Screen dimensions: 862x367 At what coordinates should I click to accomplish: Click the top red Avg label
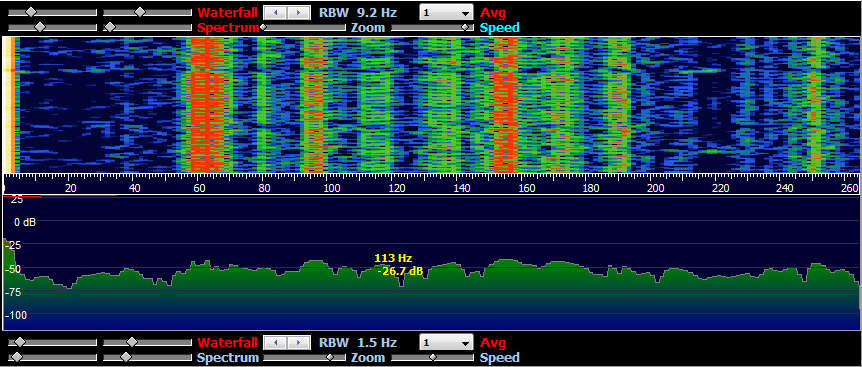click(x=493, y=12)
